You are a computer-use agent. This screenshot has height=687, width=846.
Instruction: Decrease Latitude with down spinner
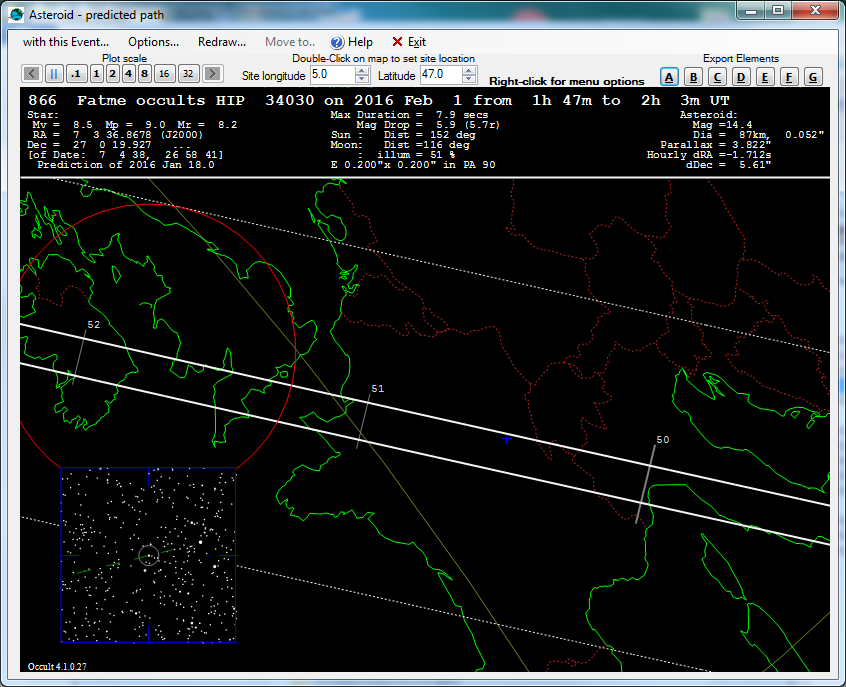tap(470, 79)
